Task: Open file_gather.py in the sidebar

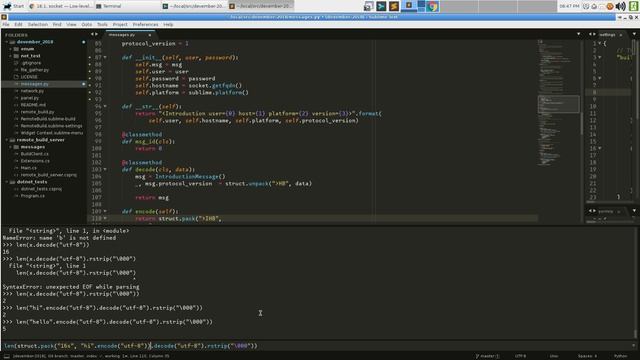Action: [x=35, y=70]
